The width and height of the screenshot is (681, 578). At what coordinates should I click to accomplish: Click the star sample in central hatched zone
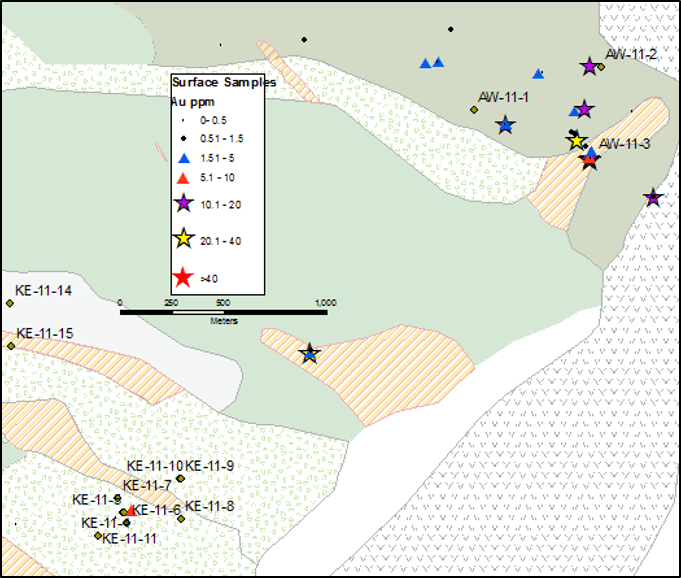coord(309,353)
